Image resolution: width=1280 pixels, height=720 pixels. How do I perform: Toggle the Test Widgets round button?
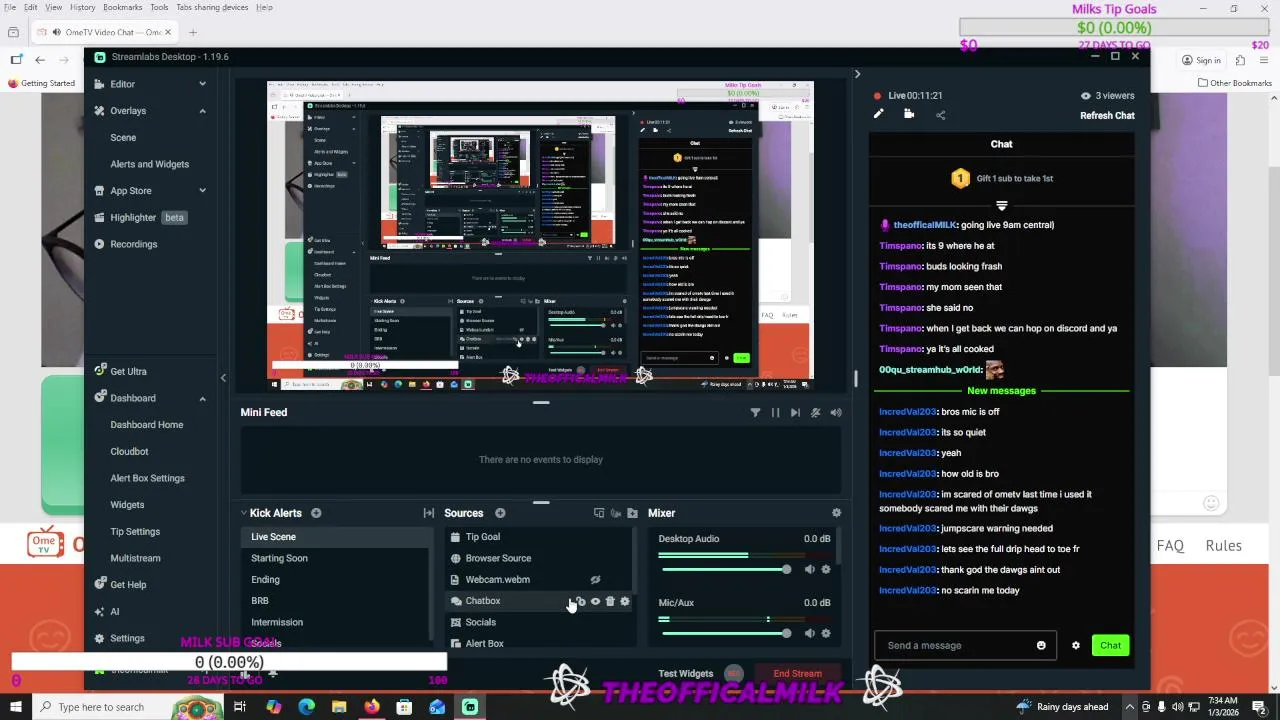tap(734, 674)
